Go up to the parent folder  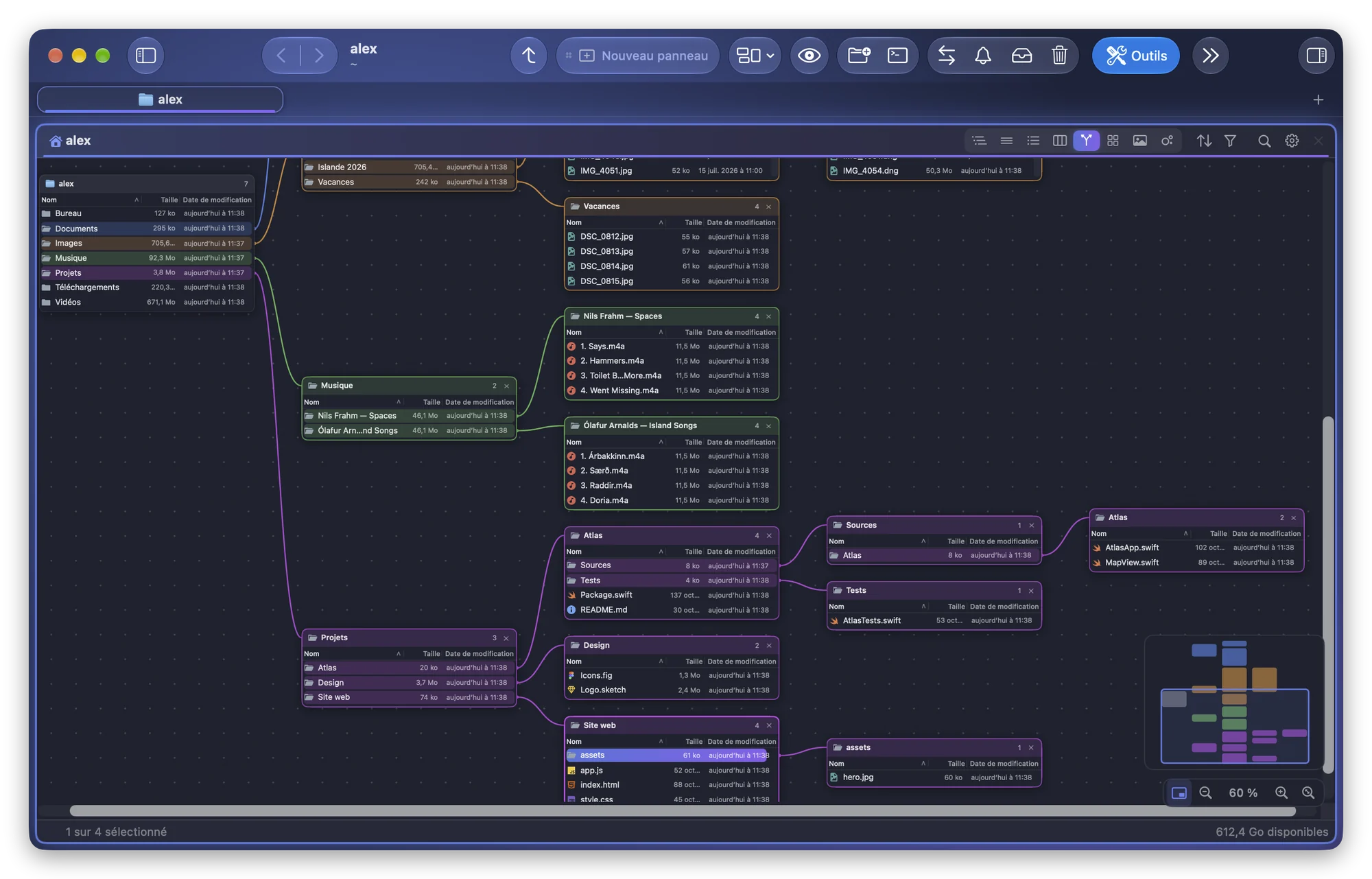pos(529,56)
